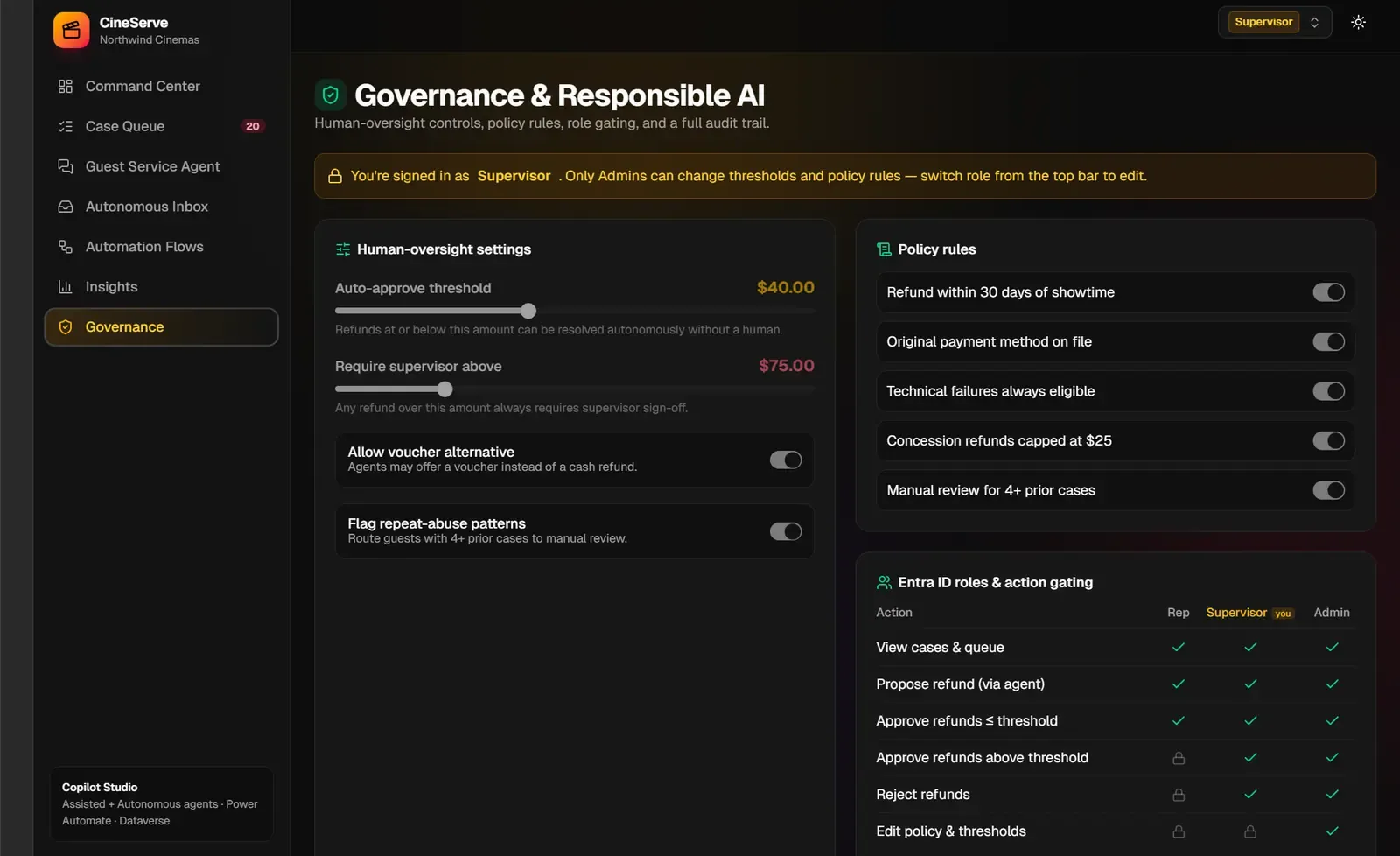Click the CineServe clapperboard logo
This screenshot has width=1400, height=856.
pos(71,31)
